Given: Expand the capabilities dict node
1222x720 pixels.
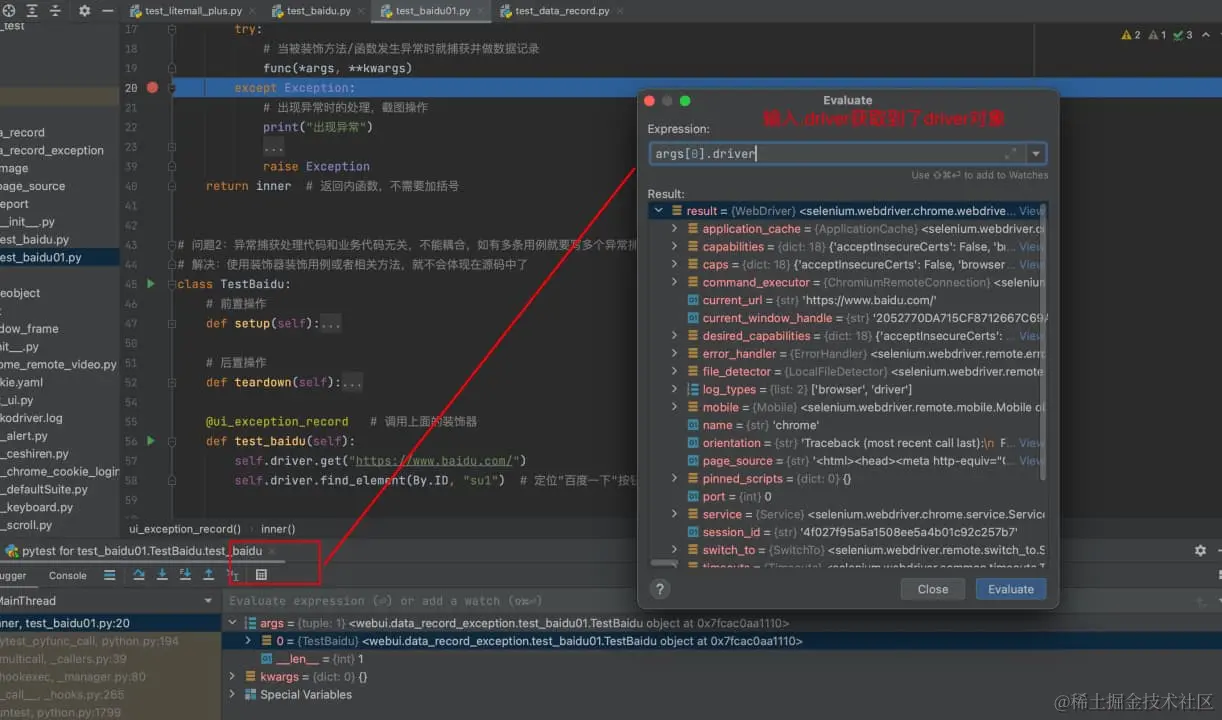Looking at the screenshot, I should point(675,247).
